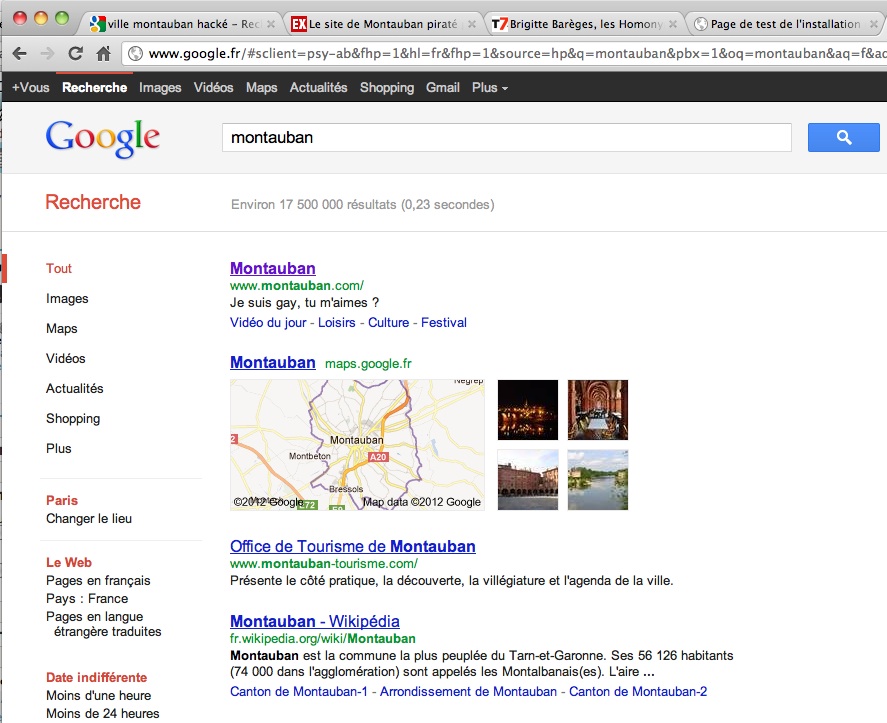Click 'Changer le lieu' under Paris
This screenshot has height=723, width=887.
[89, 519]
